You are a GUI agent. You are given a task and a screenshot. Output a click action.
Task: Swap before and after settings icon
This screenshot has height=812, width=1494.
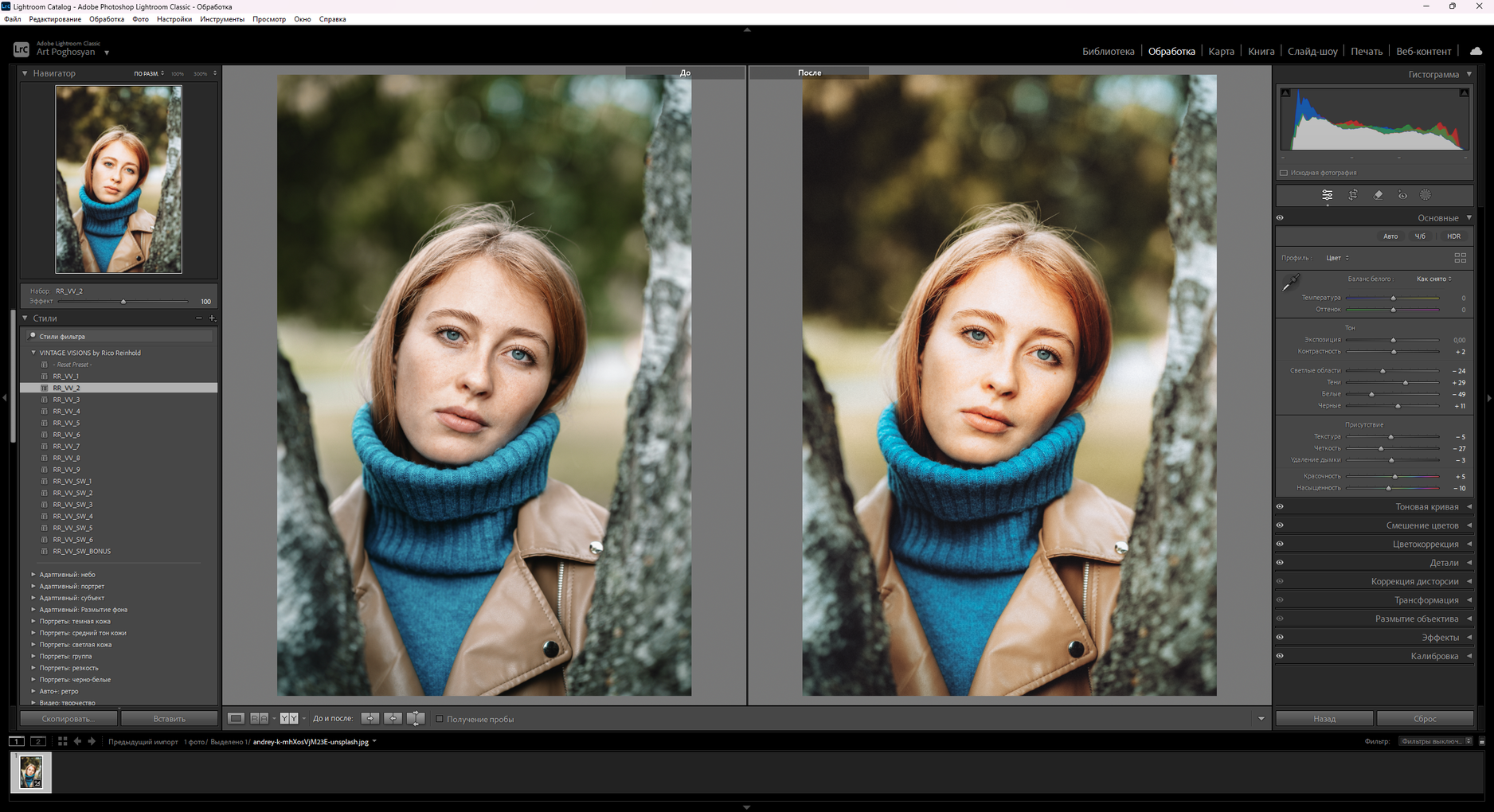pos(415,719)
